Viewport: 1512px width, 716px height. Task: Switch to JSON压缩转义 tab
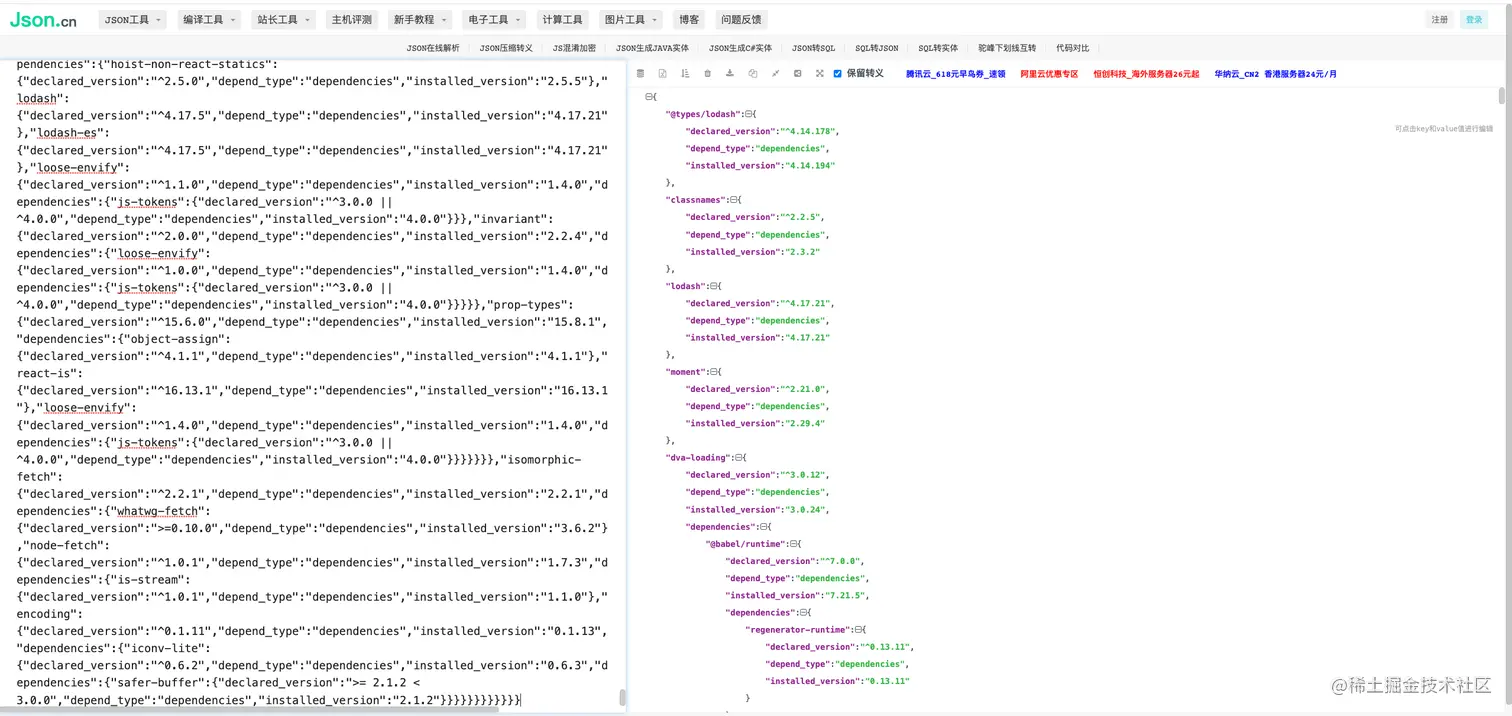click(x=506, y=48)
